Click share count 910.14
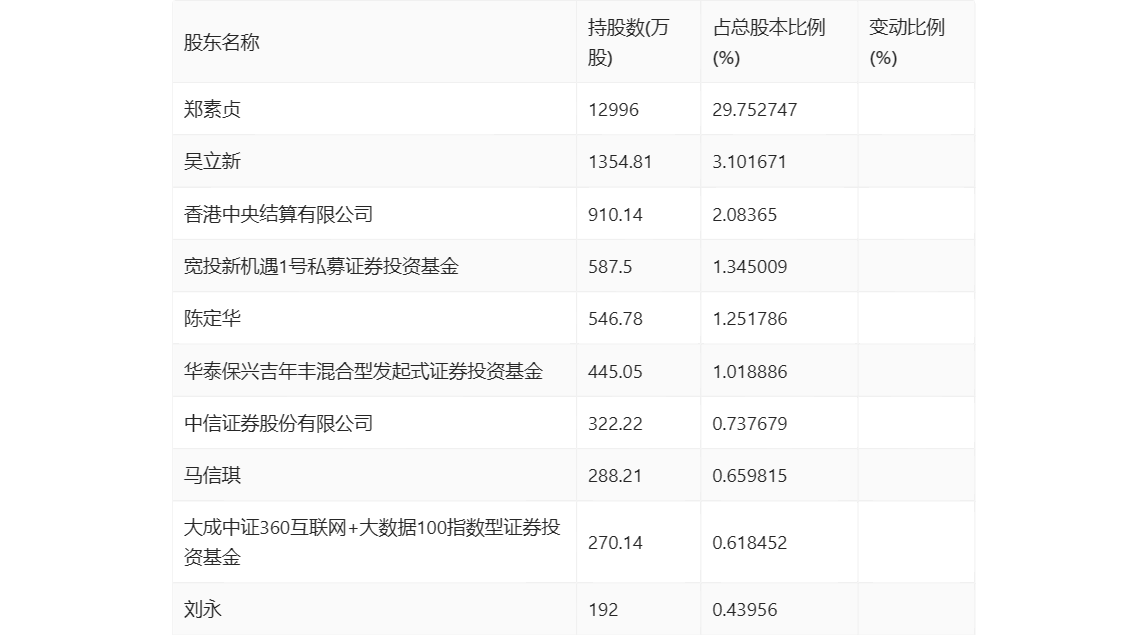 coord(615,215)
